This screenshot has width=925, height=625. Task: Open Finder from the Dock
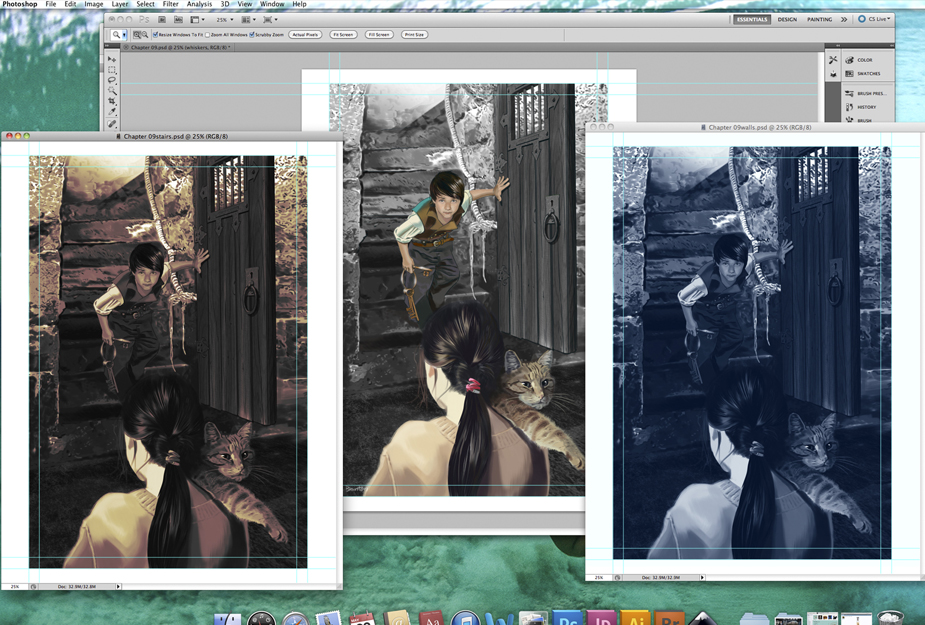[x=227, y=619]
